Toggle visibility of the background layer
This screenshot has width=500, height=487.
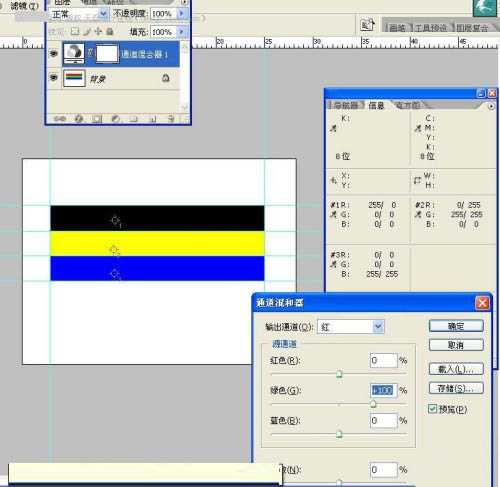(x=53, y=78)
